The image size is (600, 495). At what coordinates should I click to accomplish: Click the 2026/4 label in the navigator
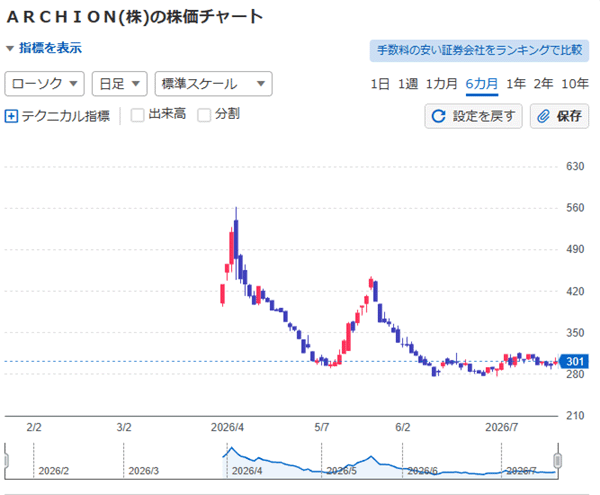point(247,471)
